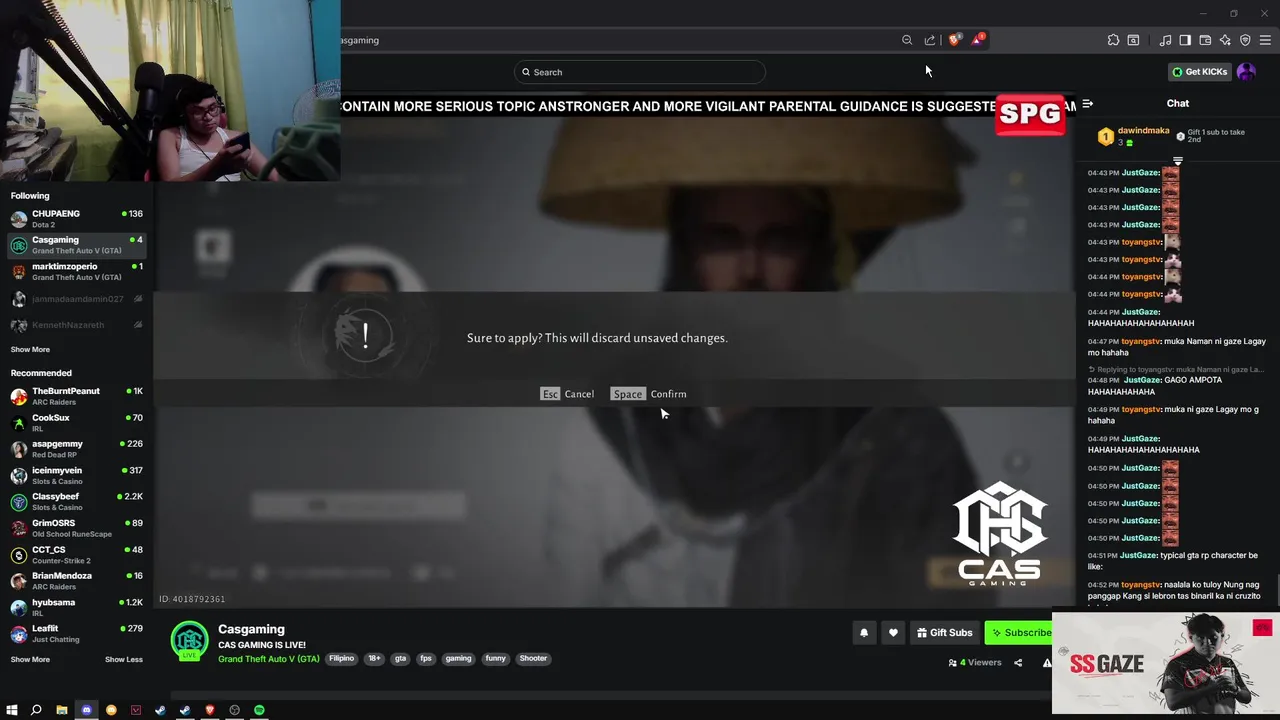Click the Casgaming channel name under the video

pyautogui.click(x=251, y=629)
